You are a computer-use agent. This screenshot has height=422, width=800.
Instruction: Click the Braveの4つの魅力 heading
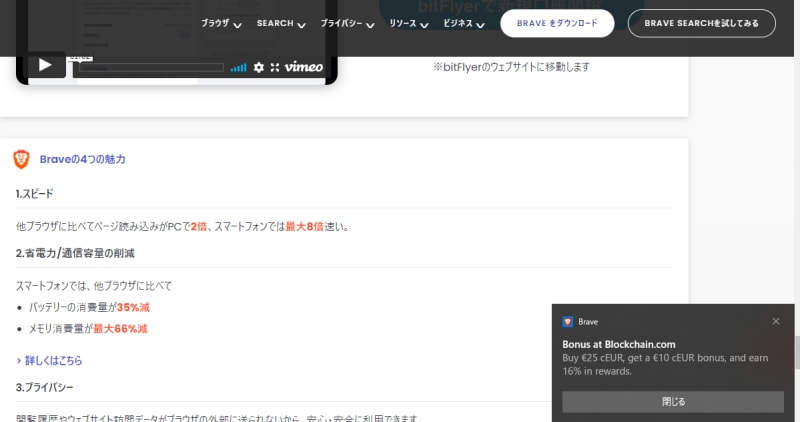pos(82,159)
